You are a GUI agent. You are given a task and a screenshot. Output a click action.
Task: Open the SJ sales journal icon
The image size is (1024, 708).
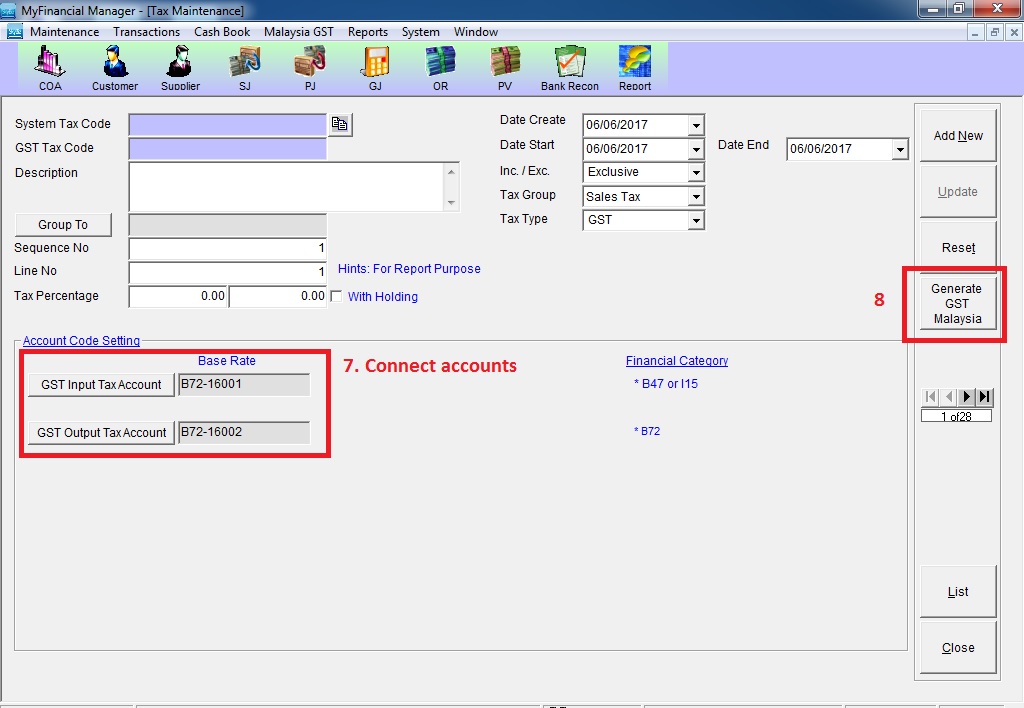245,66
